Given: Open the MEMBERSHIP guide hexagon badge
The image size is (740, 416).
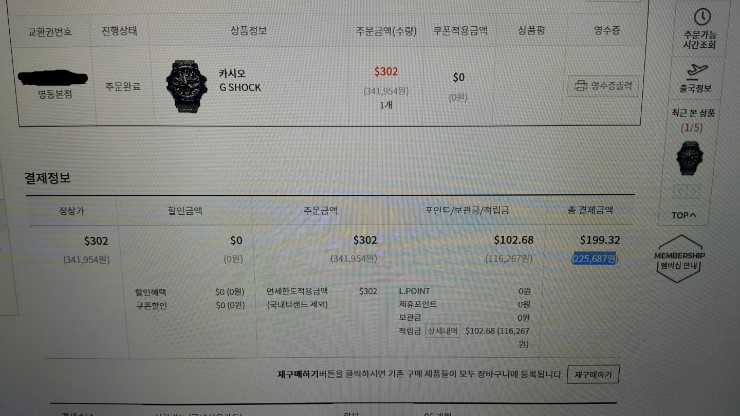Looking at the screenshot, I should 679,259.
